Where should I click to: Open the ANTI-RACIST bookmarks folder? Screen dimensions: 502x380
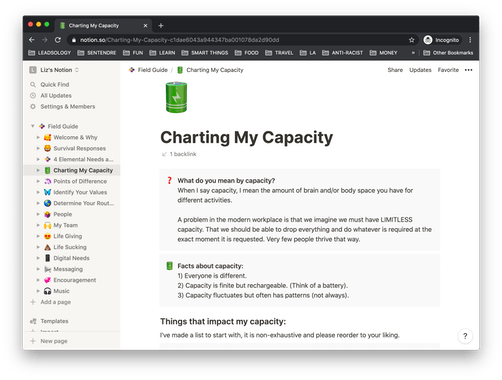point(343,53)
